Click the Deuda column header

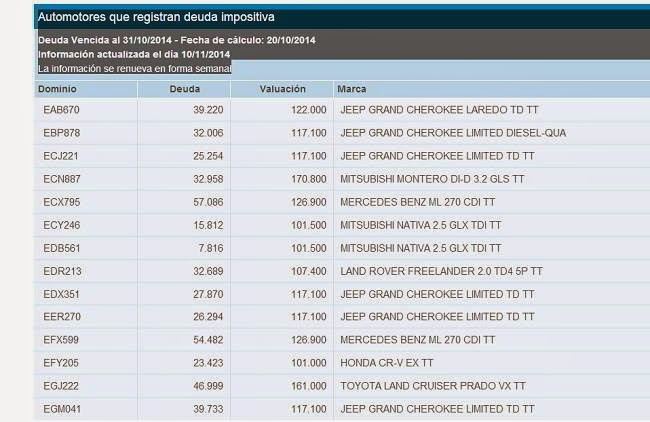[185, 89]
